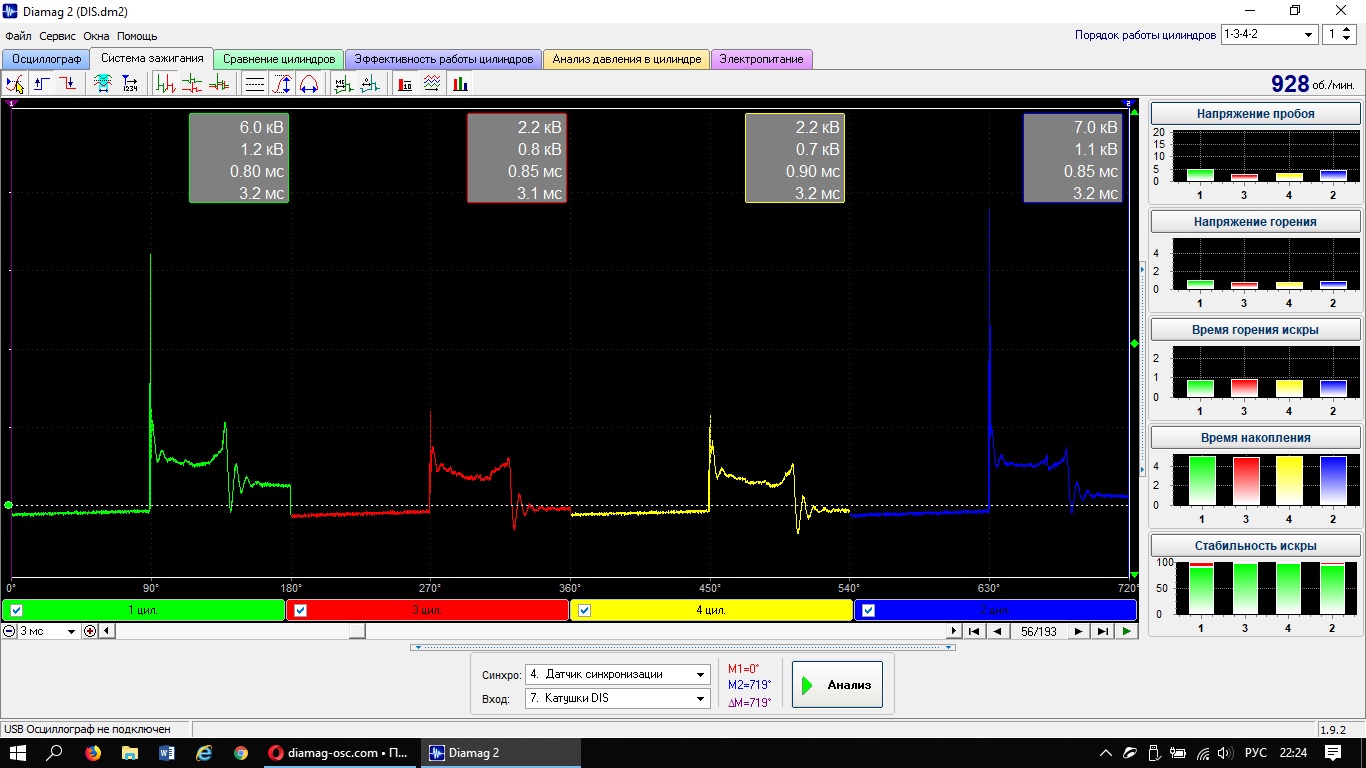Screen dimensions: 1366x768
Task: Click the 1234 cylinder numbering icon
Action: (x=130, y=84)
